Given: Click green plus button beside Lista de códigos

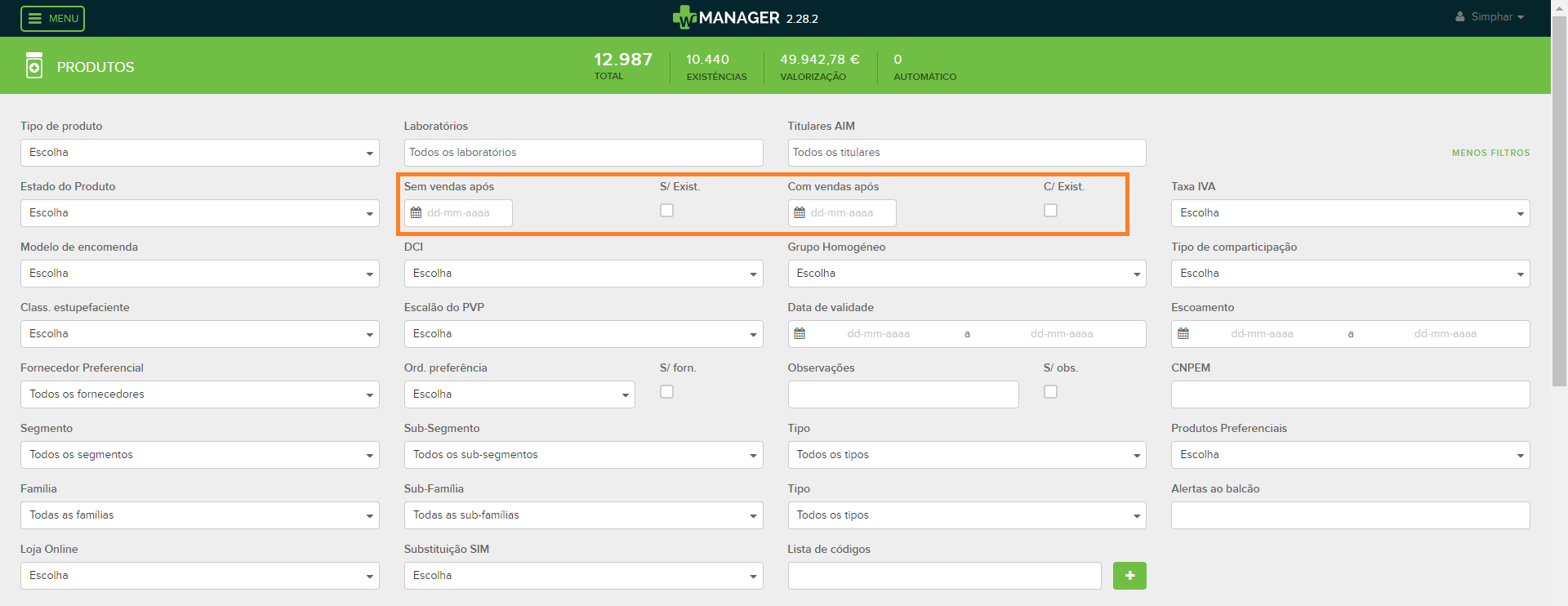Looking at the screenshot, I should click(x=1129, y=576).
